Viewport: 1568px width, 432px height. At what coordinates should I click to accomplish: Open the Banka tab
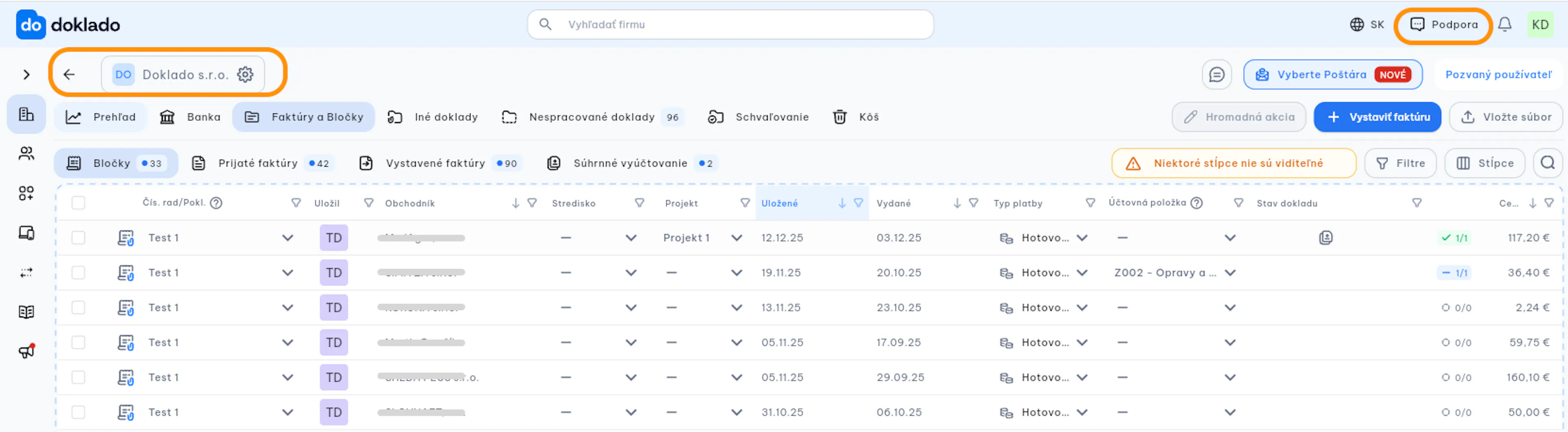coord(190,117)
